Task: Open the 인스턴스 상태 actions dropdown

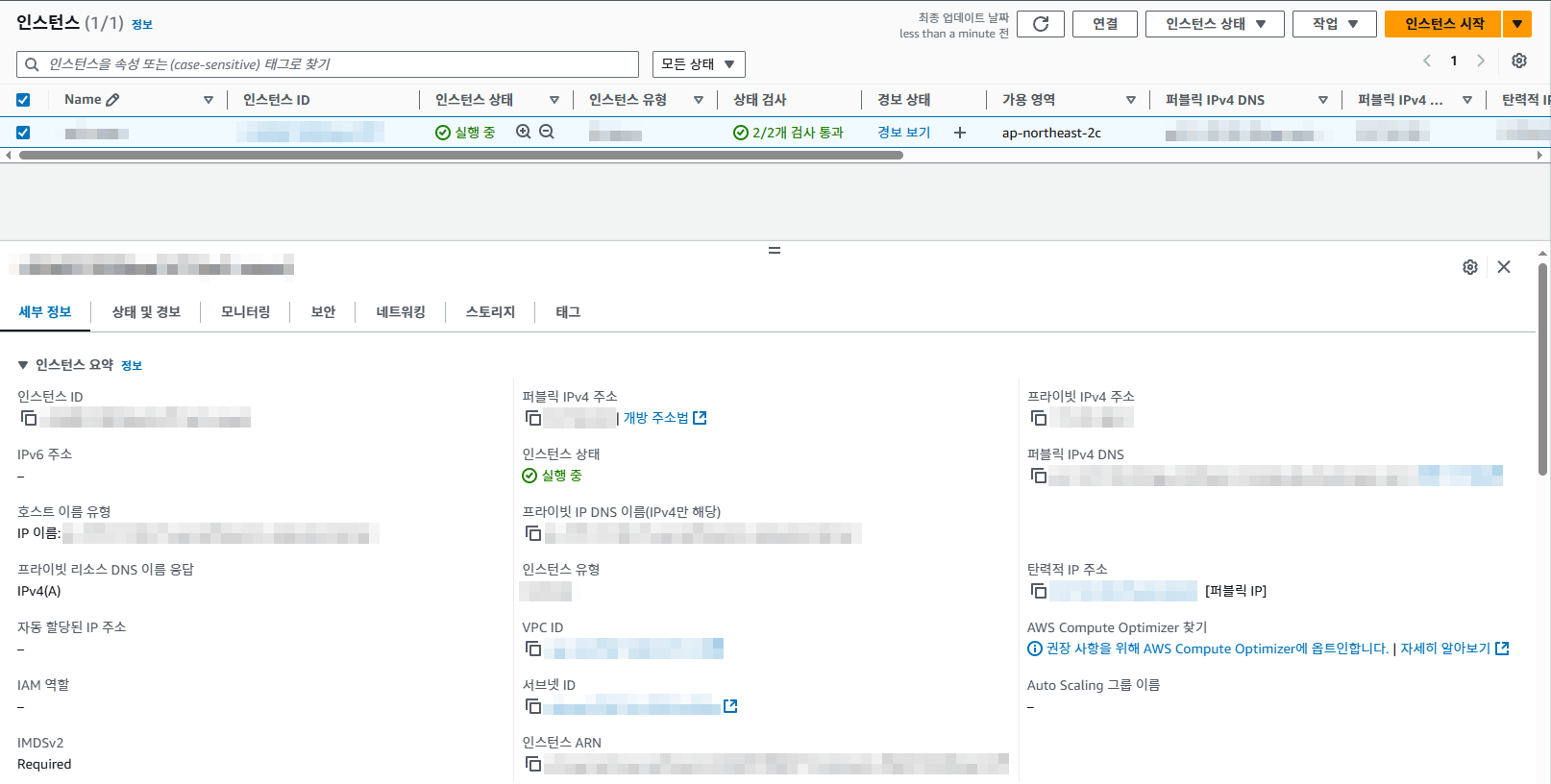Action: tap(1214, 24)
